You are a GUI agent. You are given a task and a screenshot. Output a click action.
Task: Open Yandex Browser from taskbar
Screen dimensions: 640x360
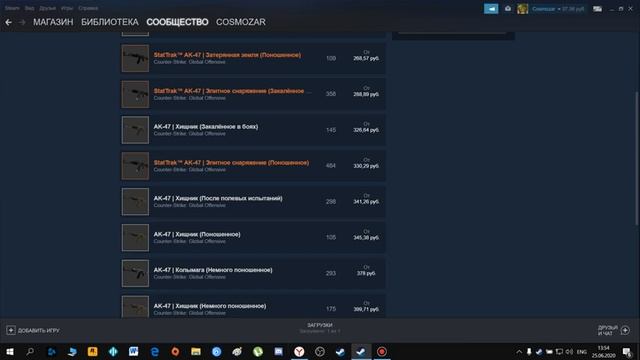[x=299, y=351]
